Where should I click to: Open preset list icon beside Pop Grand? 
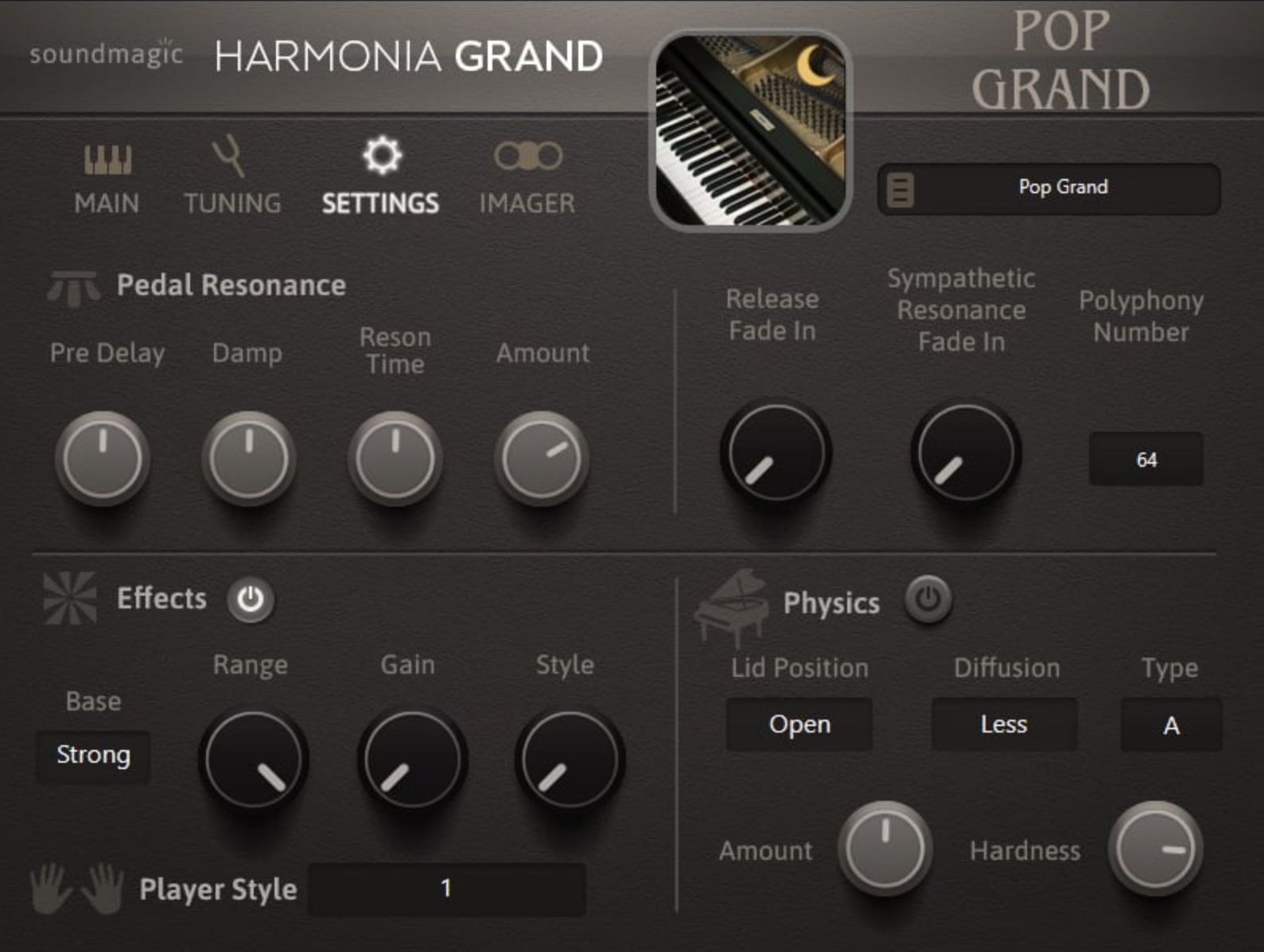click(x=900, y=189)
